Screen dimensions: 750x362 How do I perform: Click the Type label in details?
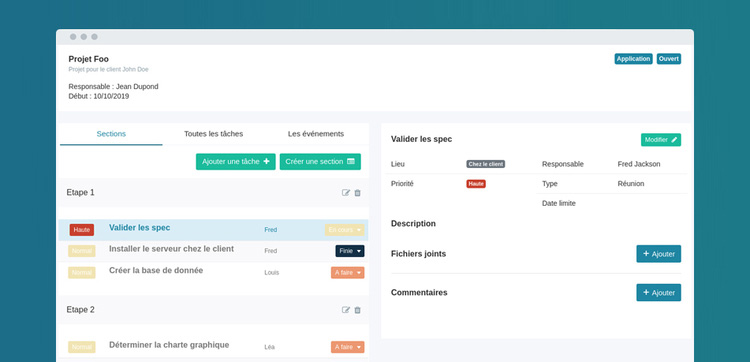coord(550,184)
